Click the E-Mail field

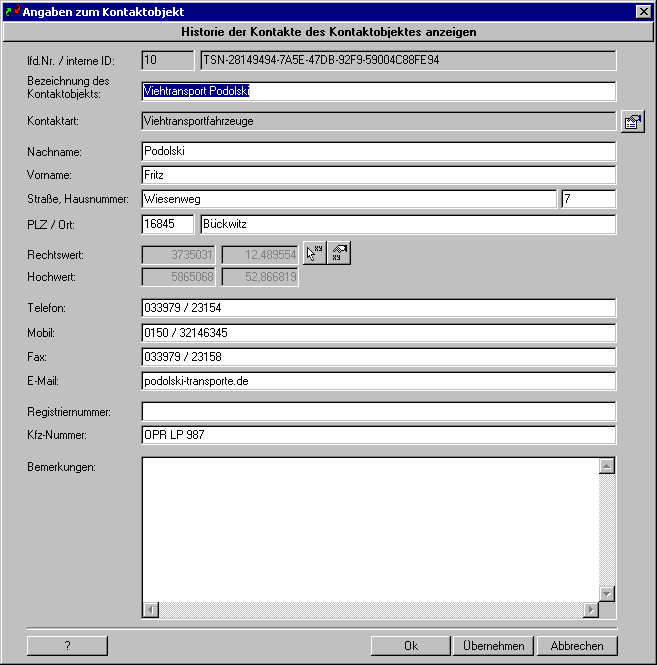click(x=378, y=381)
